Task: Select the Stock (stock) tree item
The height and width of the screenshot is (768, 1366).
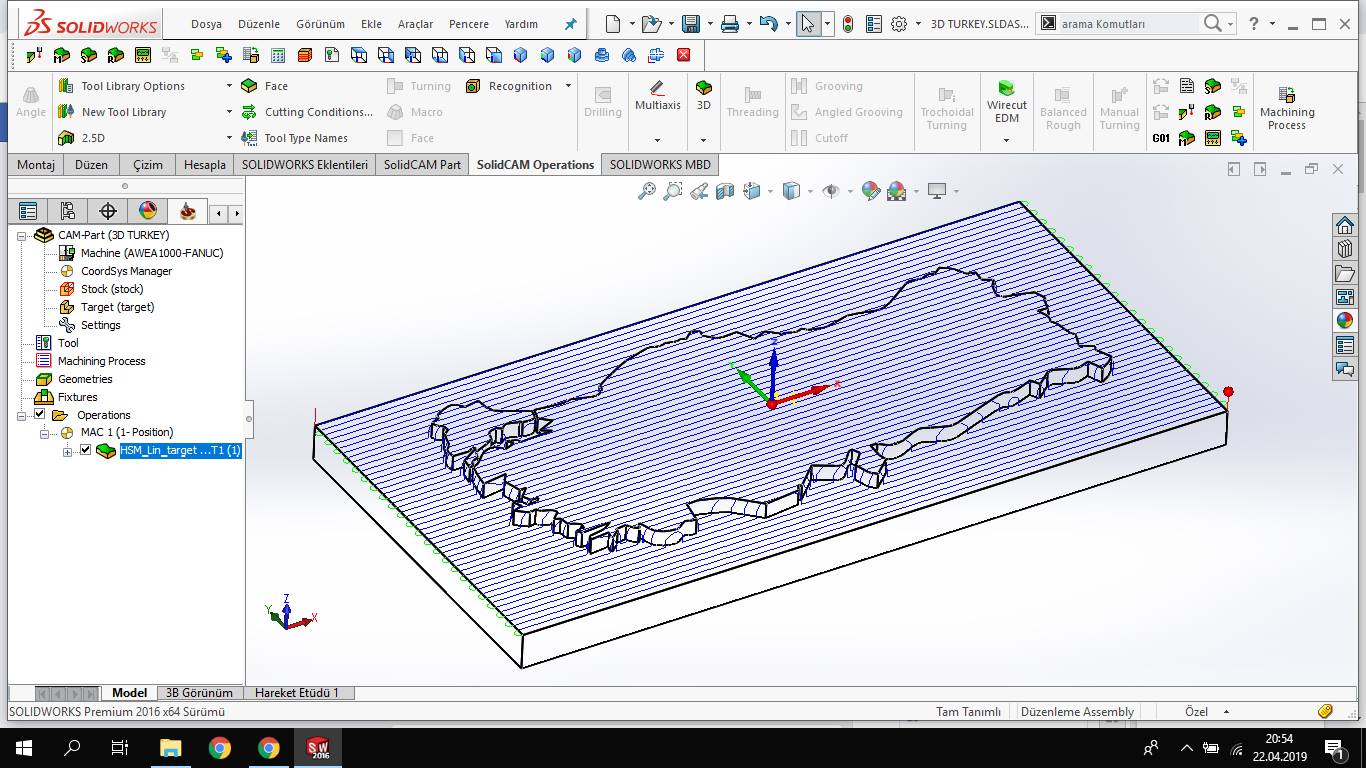Action: coord(101,289)
